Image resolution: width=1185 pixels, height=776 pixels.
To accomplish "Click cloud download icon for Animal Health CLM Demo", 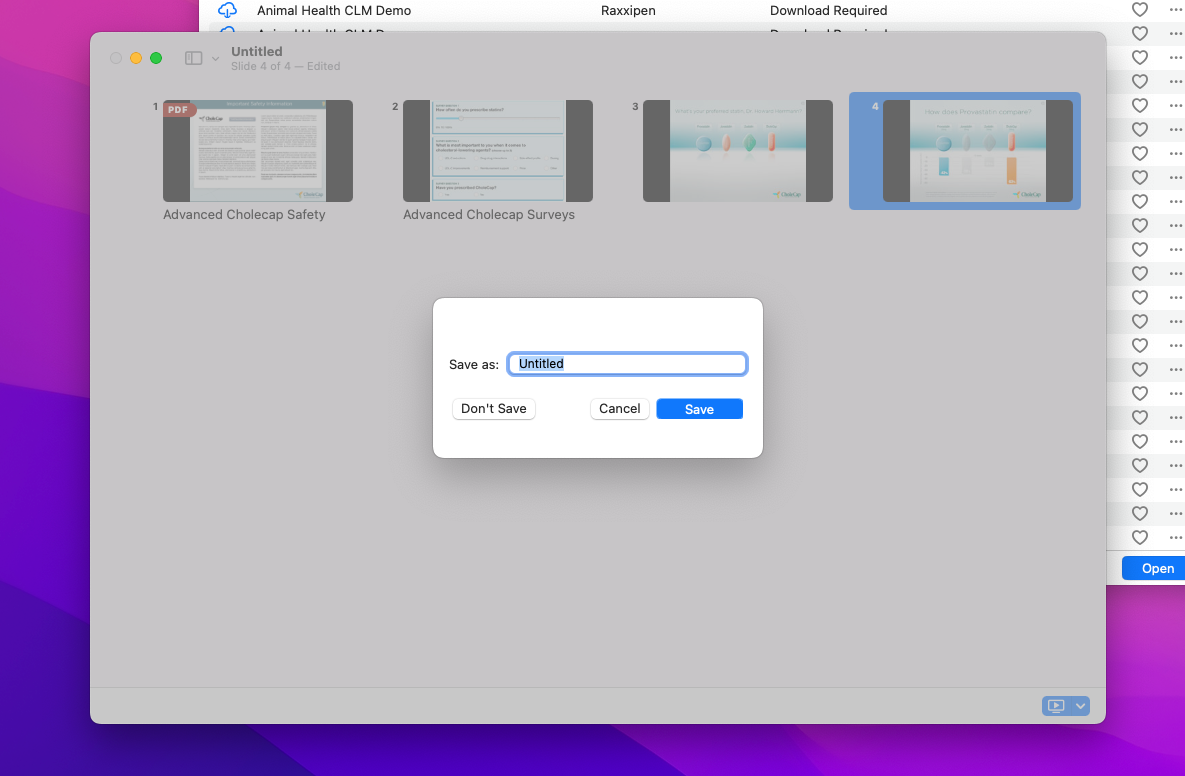I will (x=228, y=10).
